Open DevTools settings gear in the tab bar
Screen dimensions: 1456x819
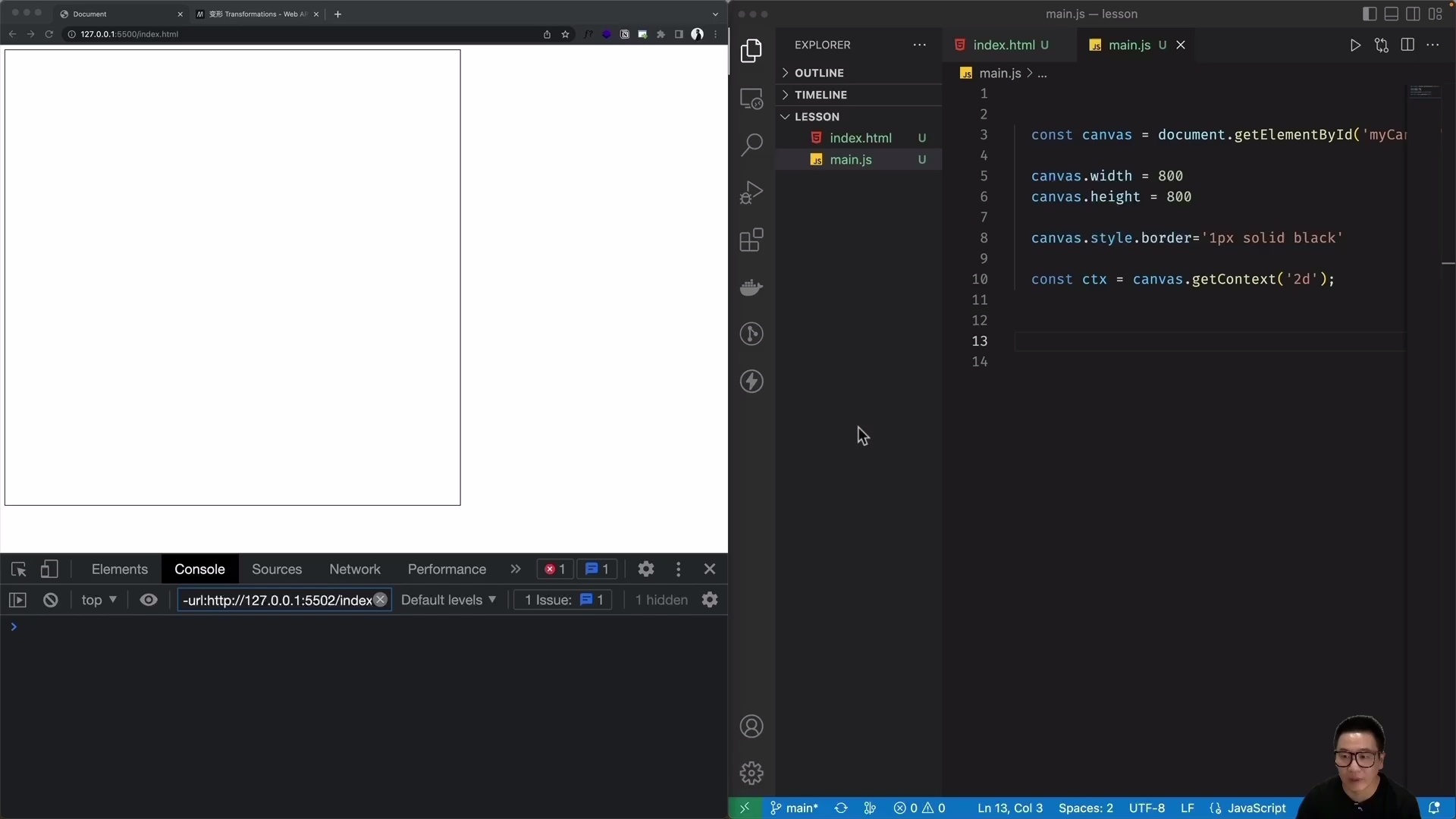pyautogui.click(x=646, y=569)
